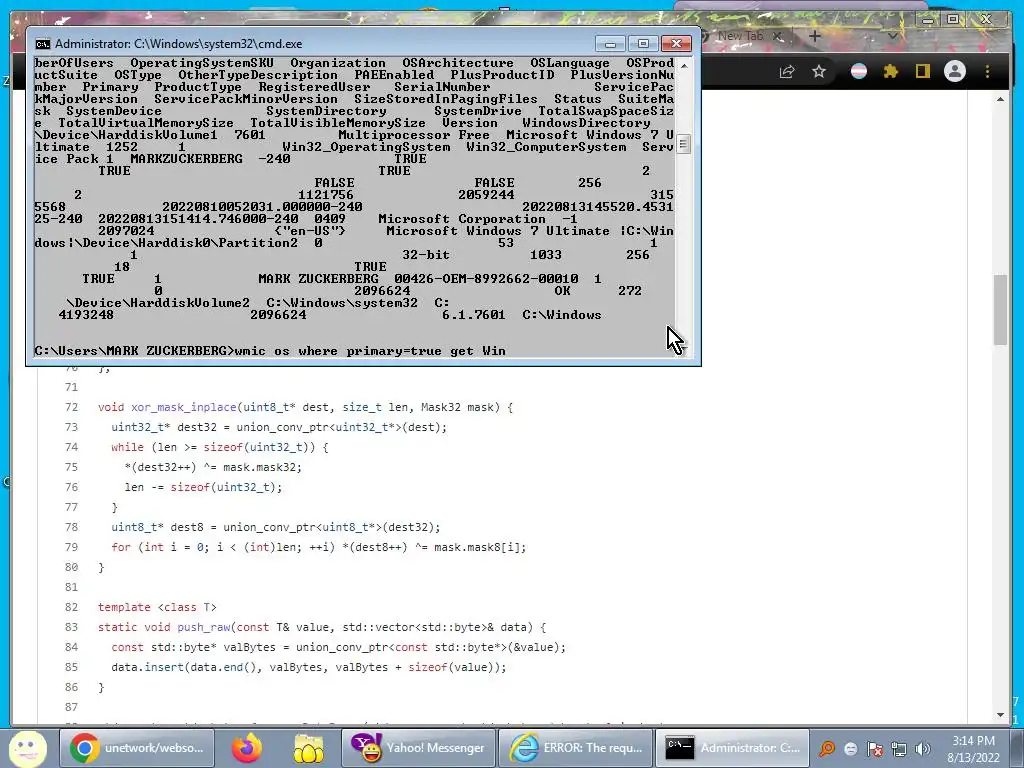
Task: Open the Chrome profile avatar
Action: 955,71
